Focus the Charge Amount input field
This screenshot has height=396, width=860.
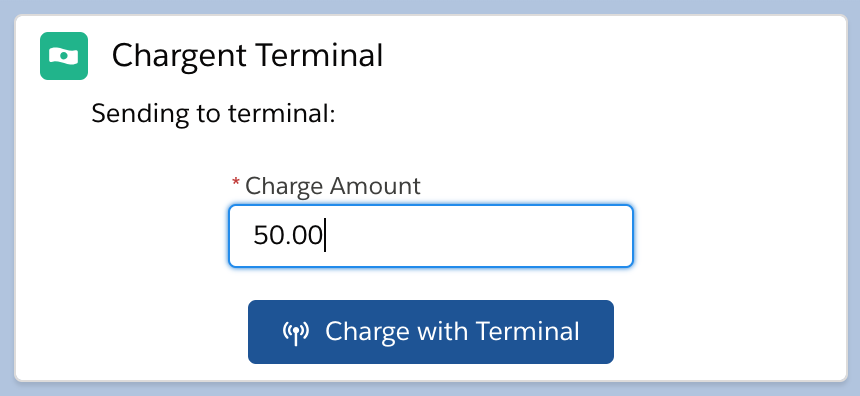coord(431,236)
